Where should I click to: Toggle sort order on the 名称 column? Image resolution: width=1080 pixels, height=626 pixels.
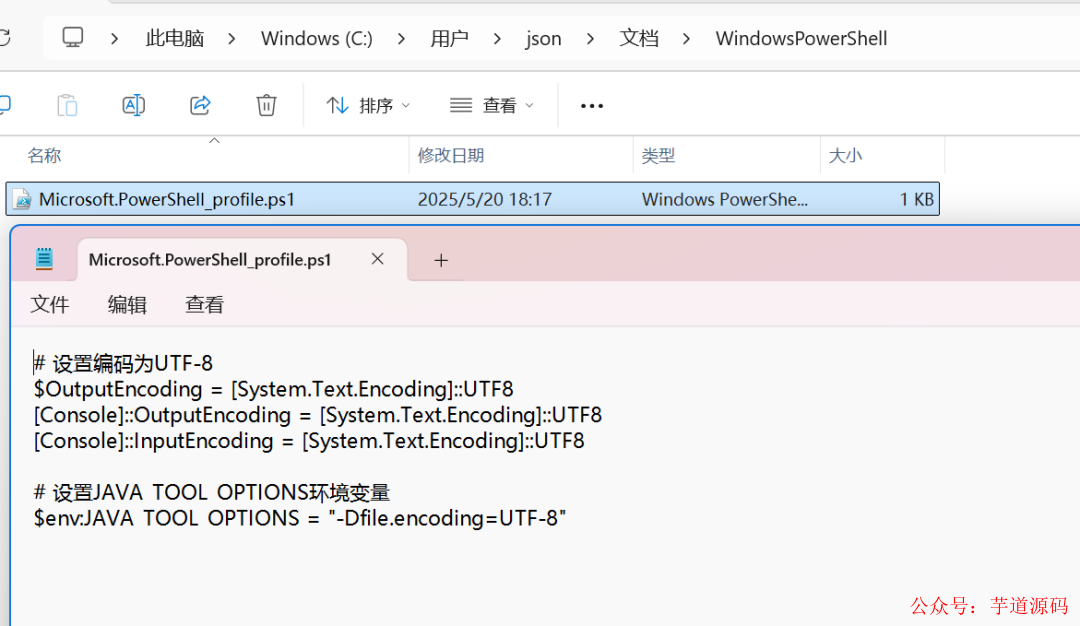[46, 155]
